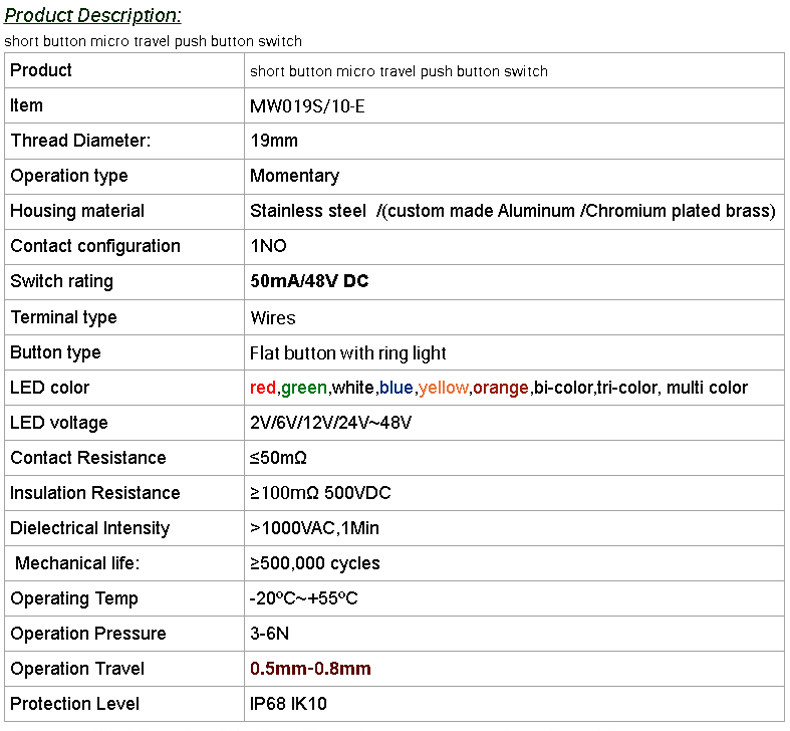Click the 1NO contact configuration value
The width and height of the screenshot is (790, 731).
click(x=268, y=246)
